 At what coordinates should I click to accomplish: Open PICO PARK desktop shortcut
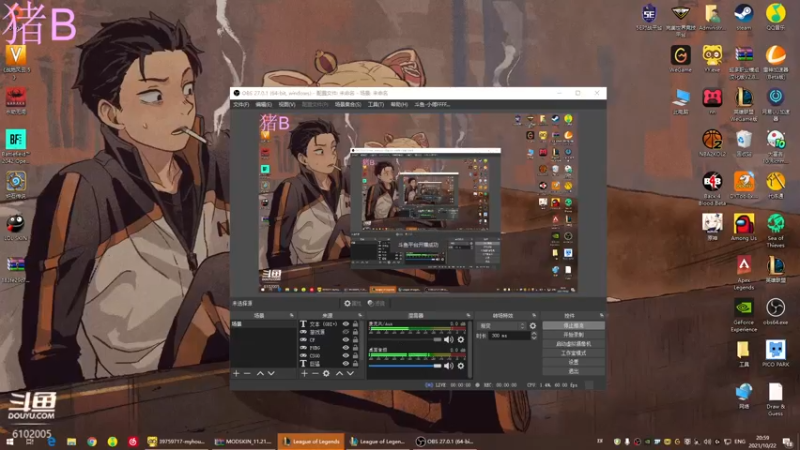pos(776,354)
